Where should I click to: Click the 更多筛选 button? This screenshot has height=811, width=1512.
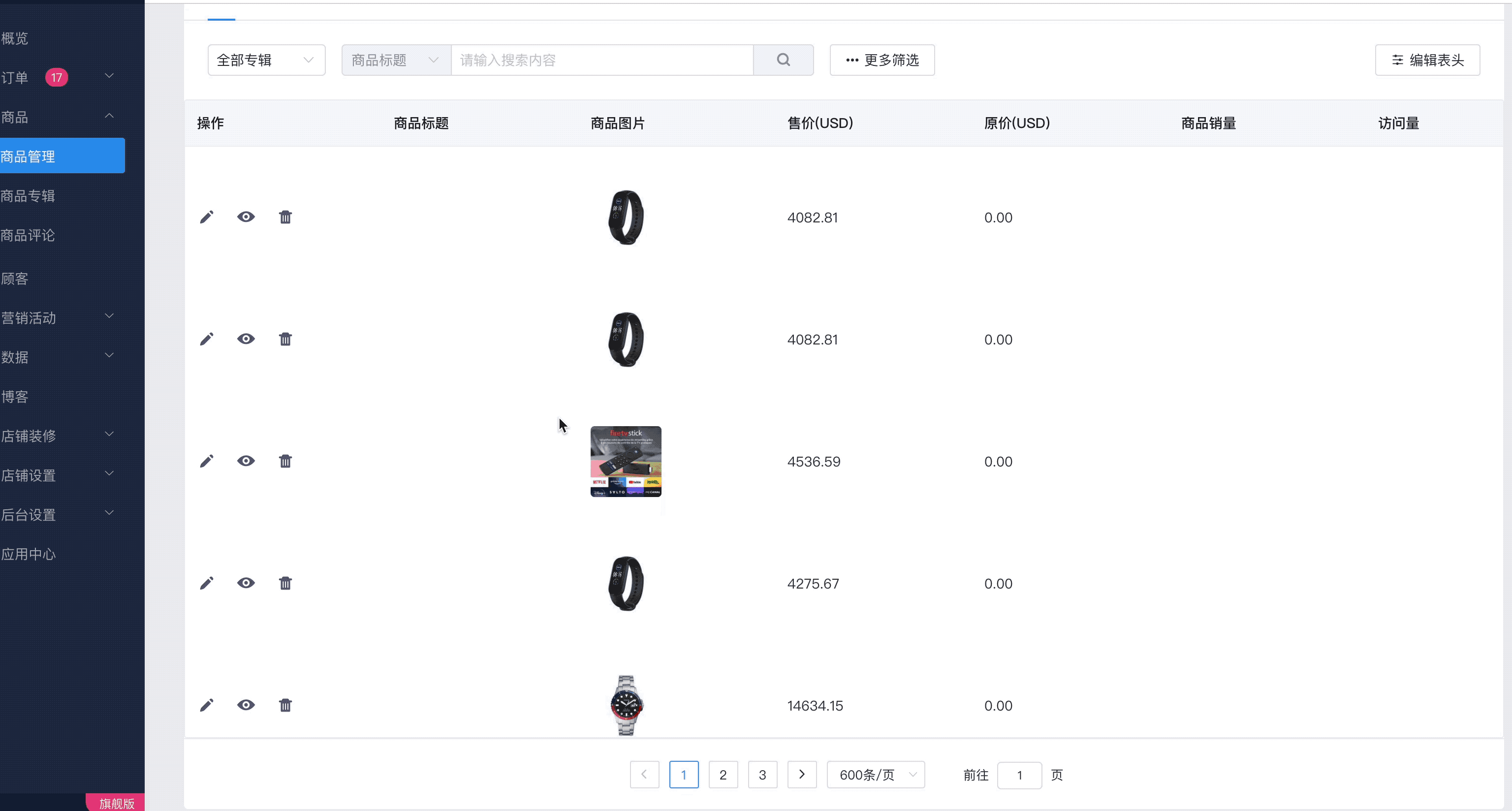pos(882,60)
